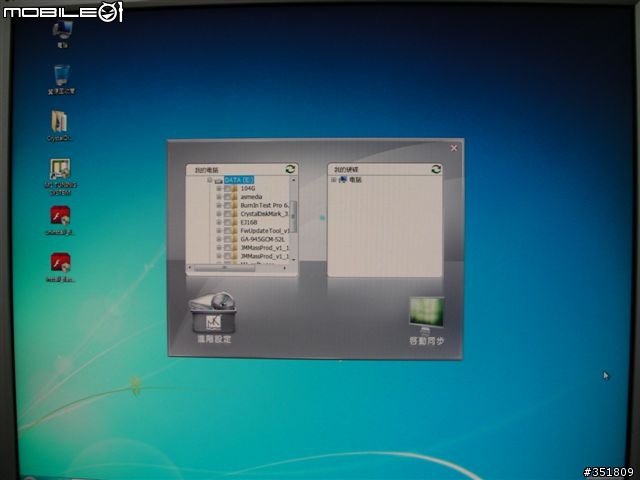Click folder icon beside asmedia

point(235,197)
